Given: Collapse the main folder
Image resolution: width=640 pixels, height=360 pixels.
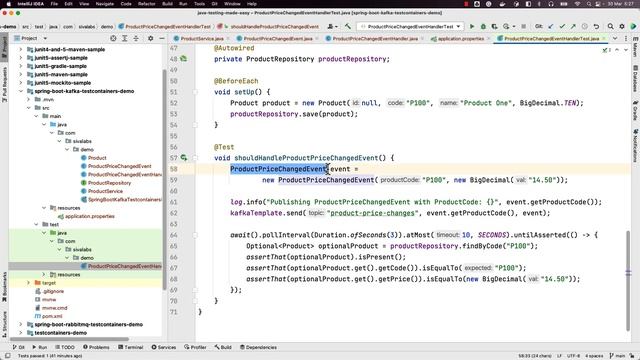Looking at the screenshot, I should click(x=36, y=116).
